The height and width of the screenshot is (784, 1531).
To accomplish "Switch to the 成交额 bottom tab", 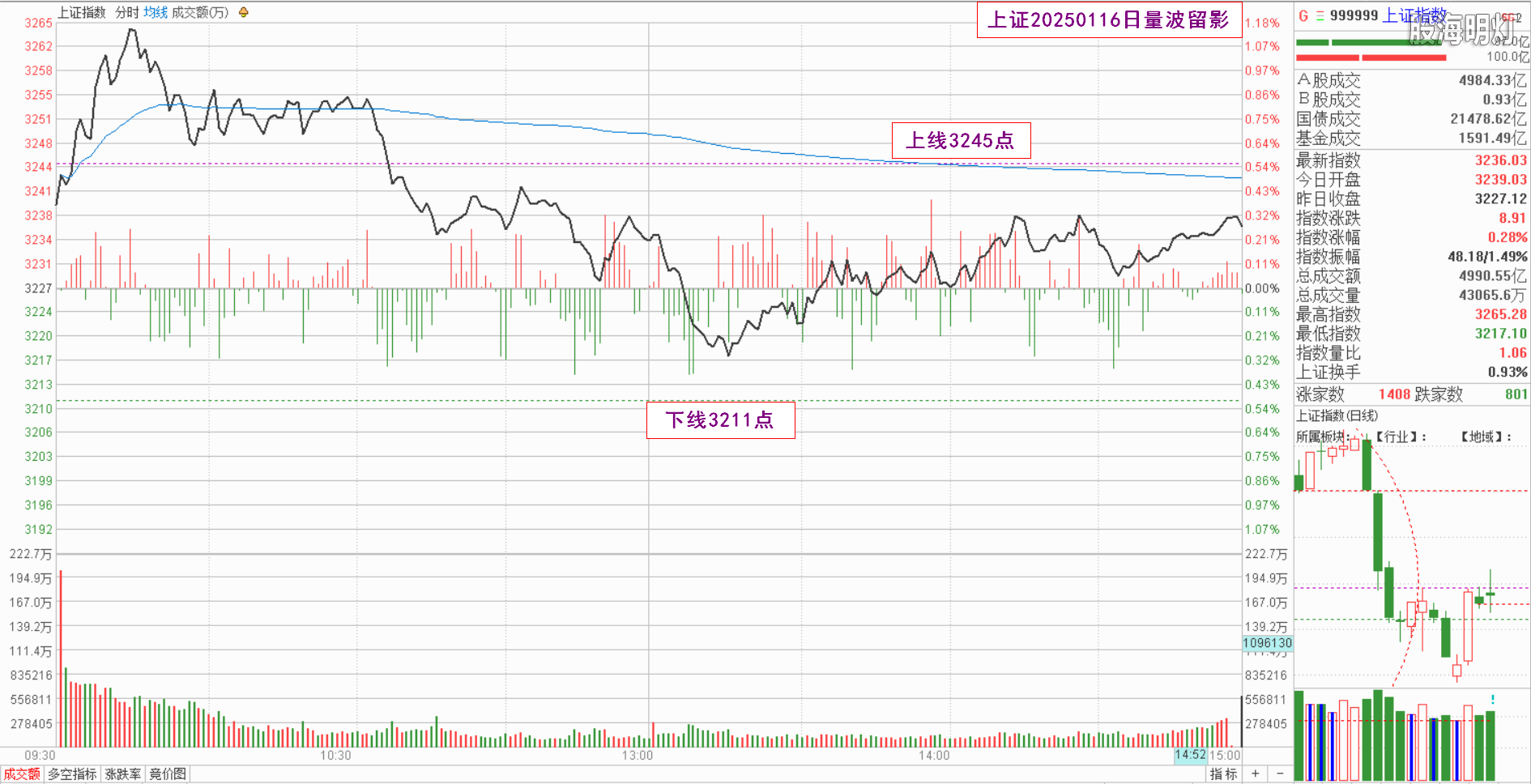I will pos(22,774).
